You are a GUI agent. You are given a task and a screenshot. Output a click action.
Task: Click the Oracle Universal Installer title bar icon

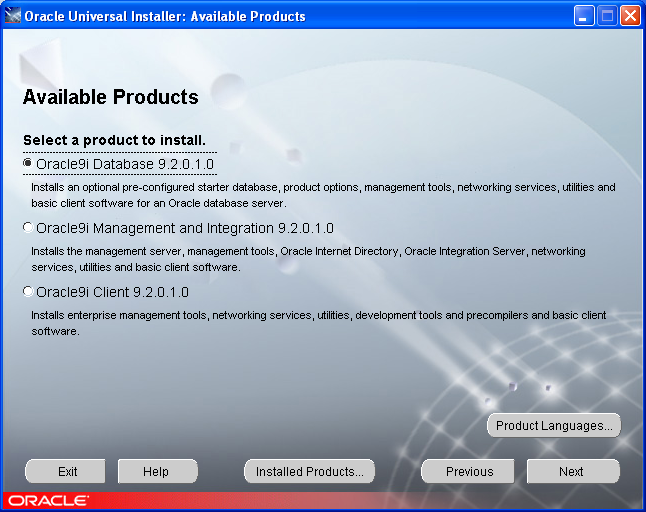coord(12,16)
